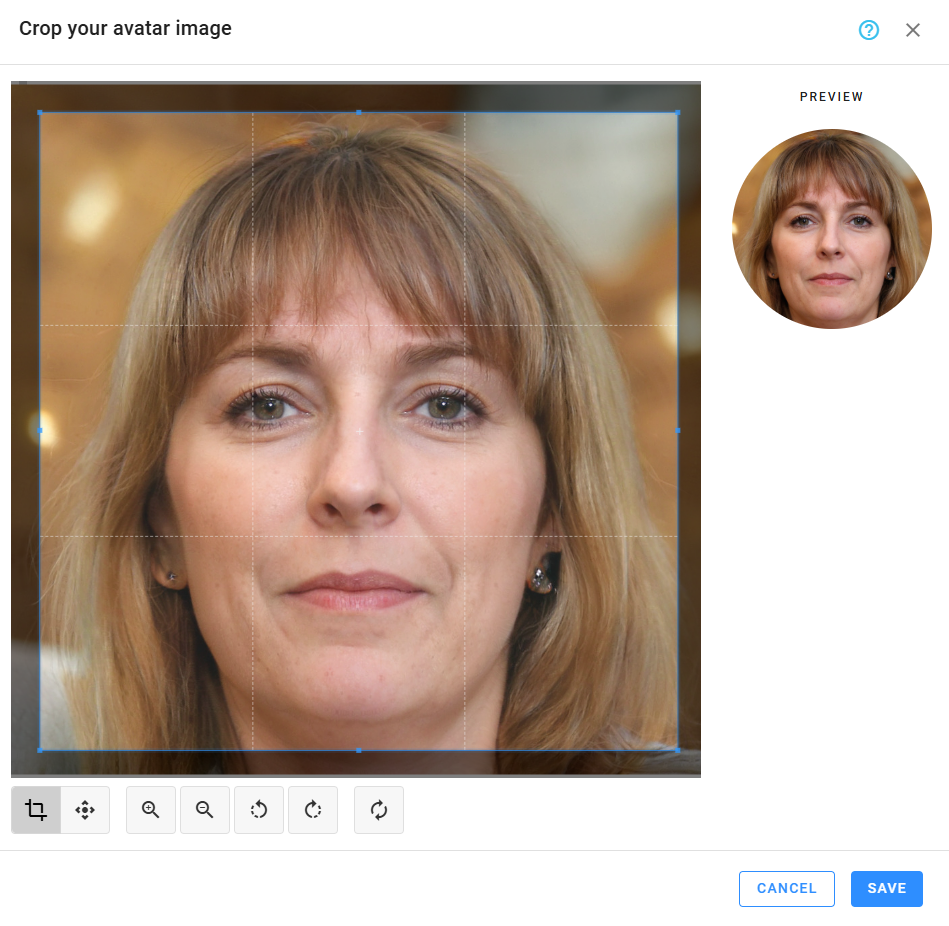Click the bottom edge middle crop handle
The height and width of the screenshot is (926, 949).
359,749
